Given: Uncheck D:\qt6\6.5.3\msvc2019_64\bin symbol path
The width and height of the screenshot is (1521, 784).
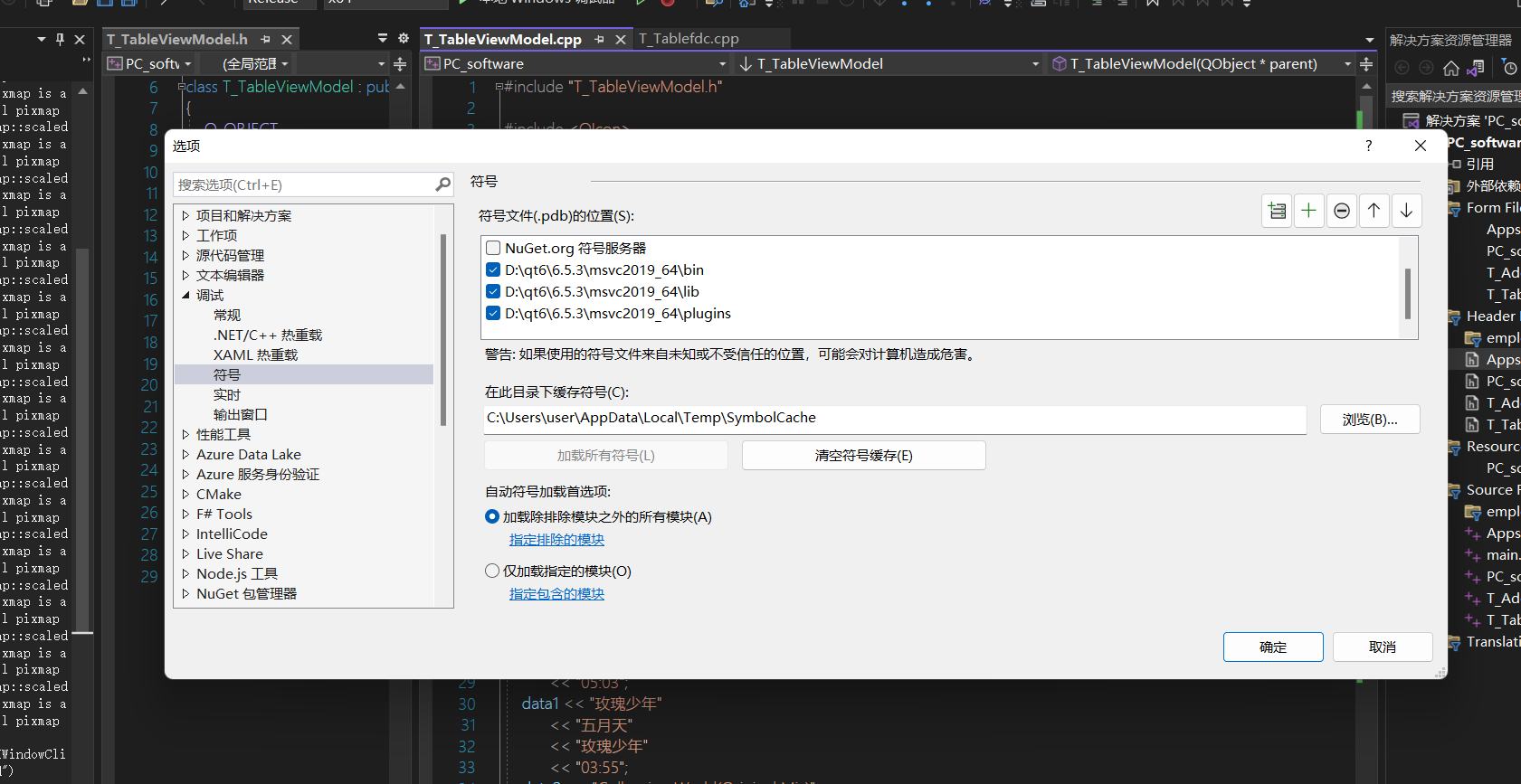Looking at the screenshot, I should click(493, 269).
